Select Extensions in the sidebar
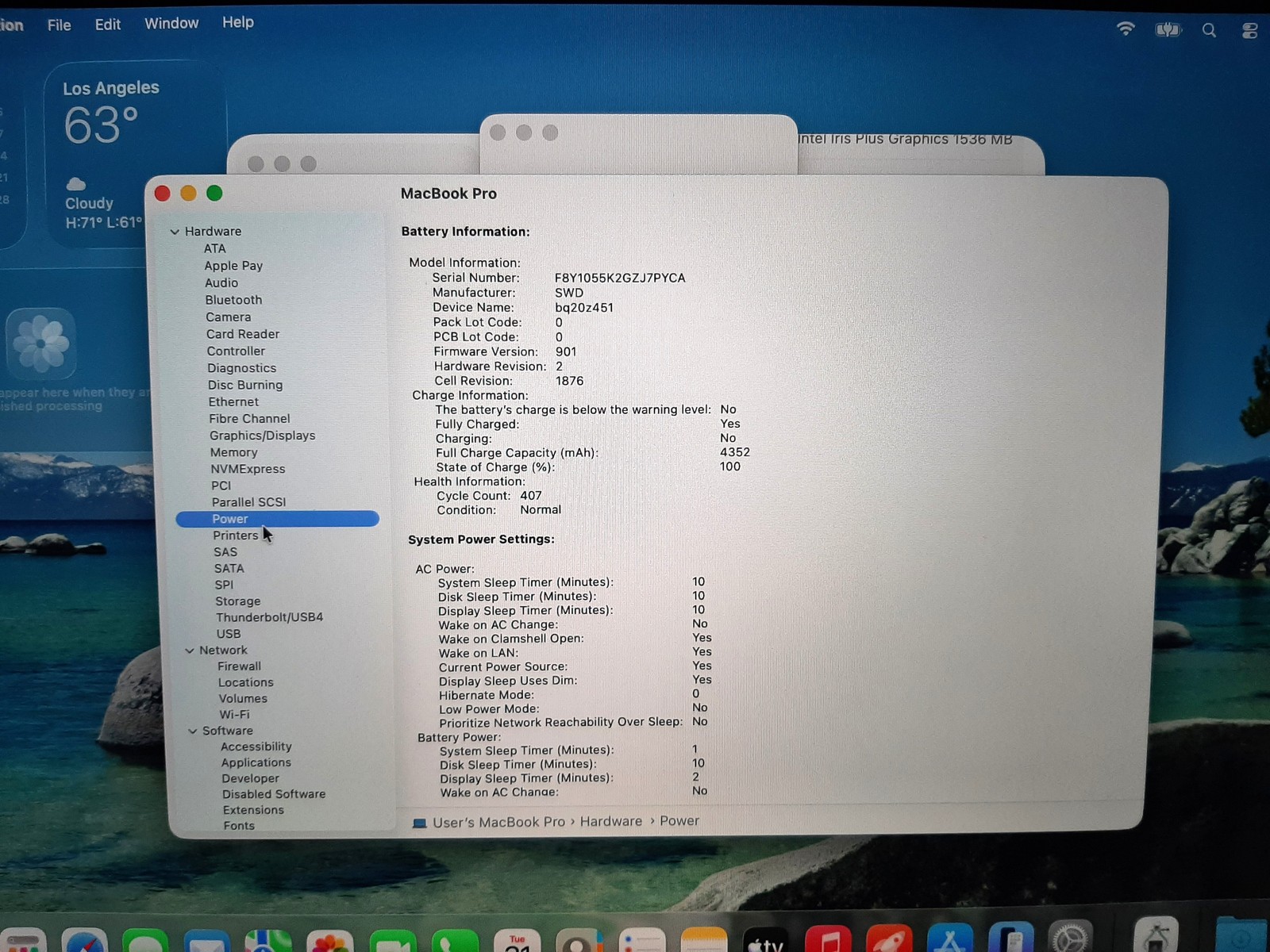1270x952 pixels. click(x=253, y=810)
